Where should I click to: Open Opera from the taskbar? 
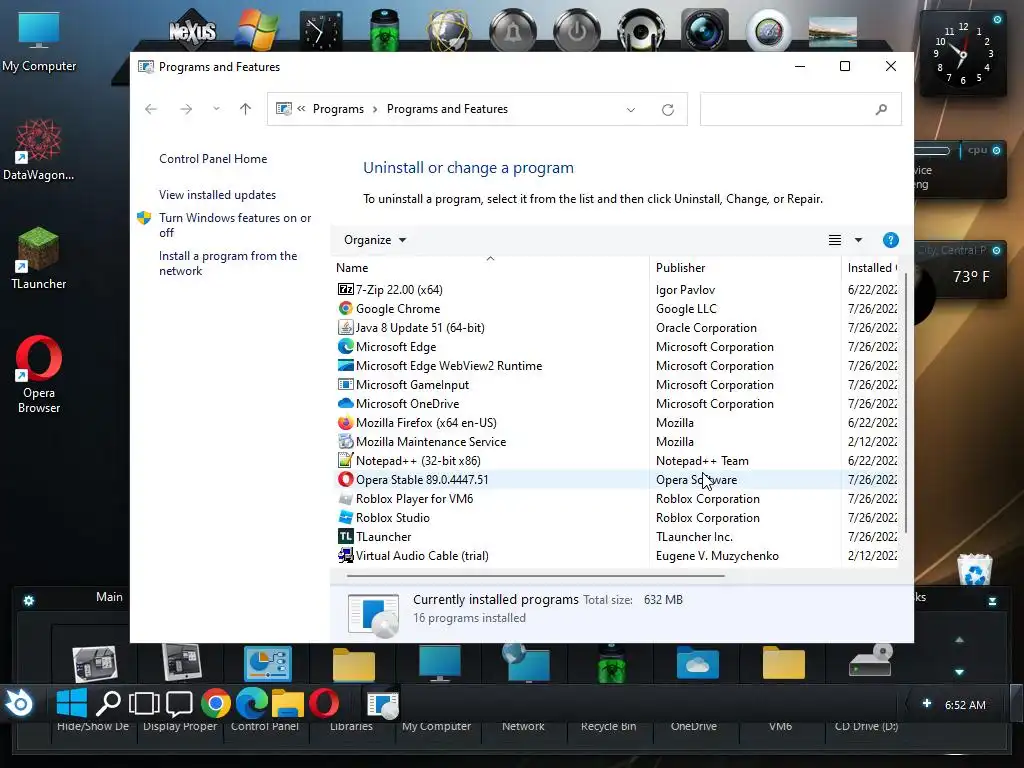(324, 703)
